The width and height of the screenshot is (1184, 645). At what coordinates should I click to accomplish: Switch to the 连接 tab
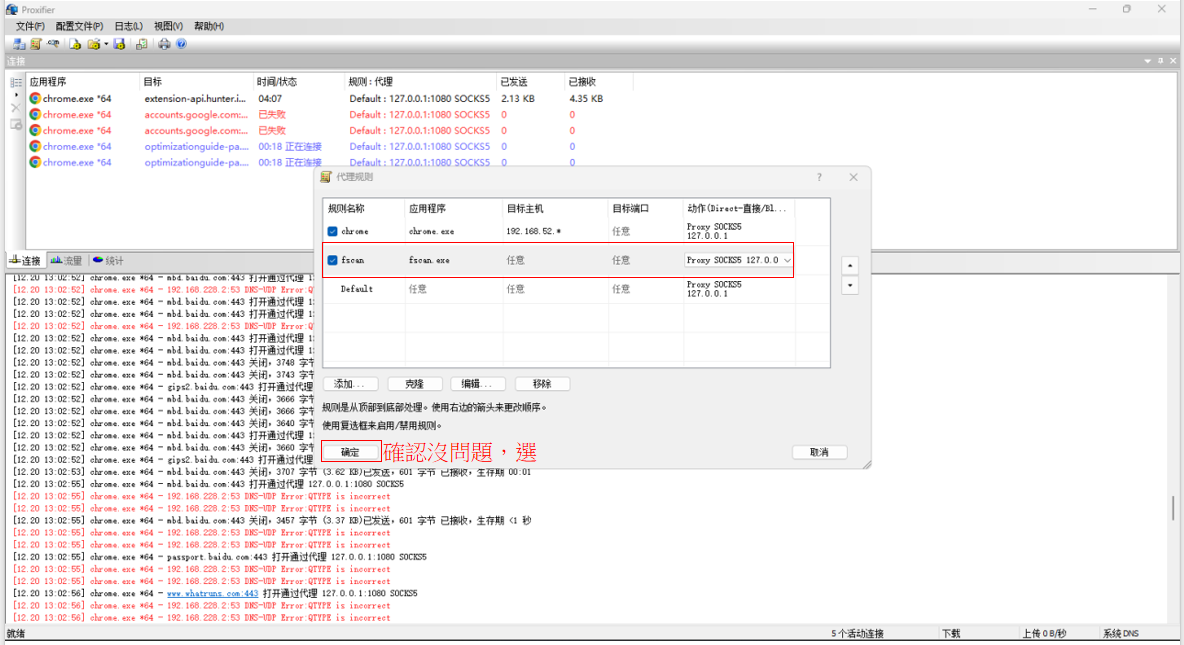click(25, 261)
